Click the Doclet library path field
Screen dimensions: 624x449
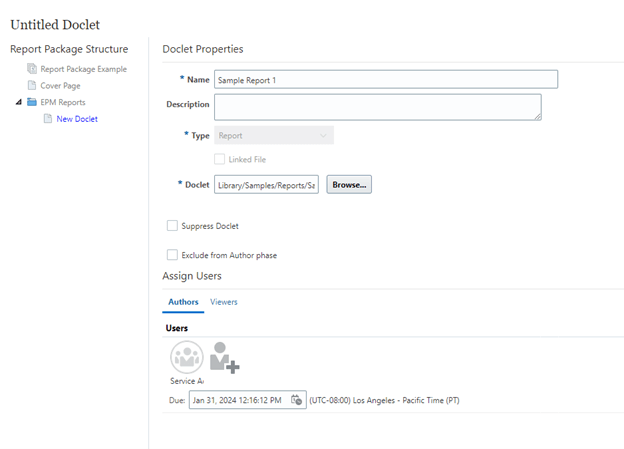pos(266,185)
